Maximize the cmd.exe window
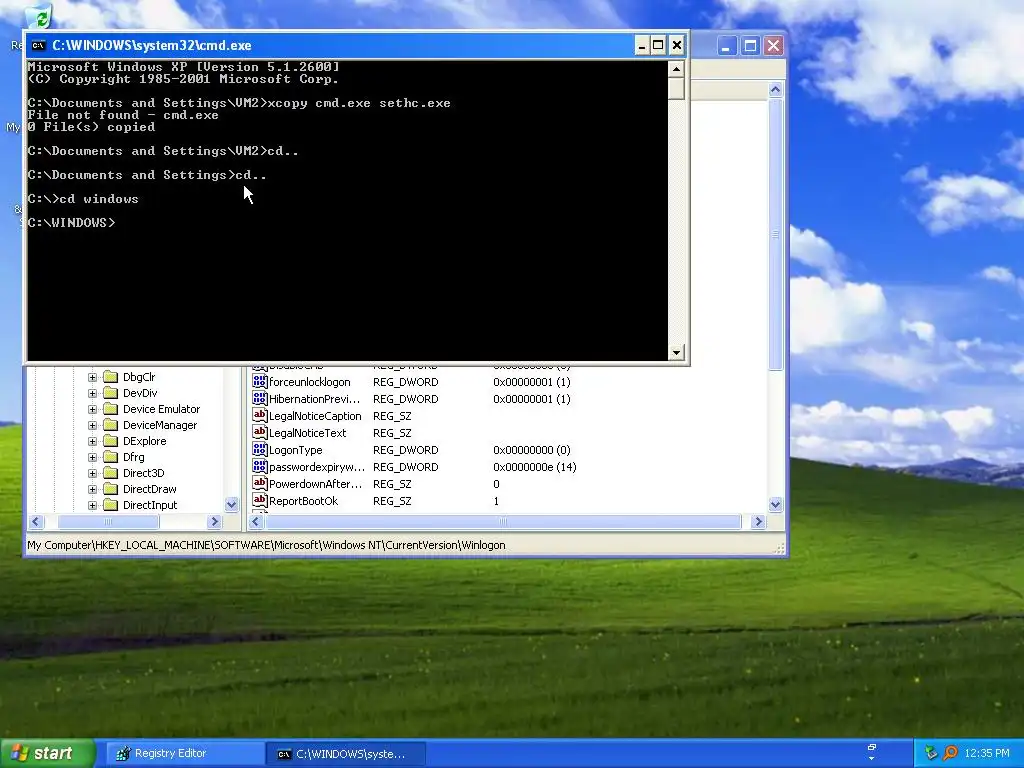Viewport: 1024px width, 768px height. [658, 45]
